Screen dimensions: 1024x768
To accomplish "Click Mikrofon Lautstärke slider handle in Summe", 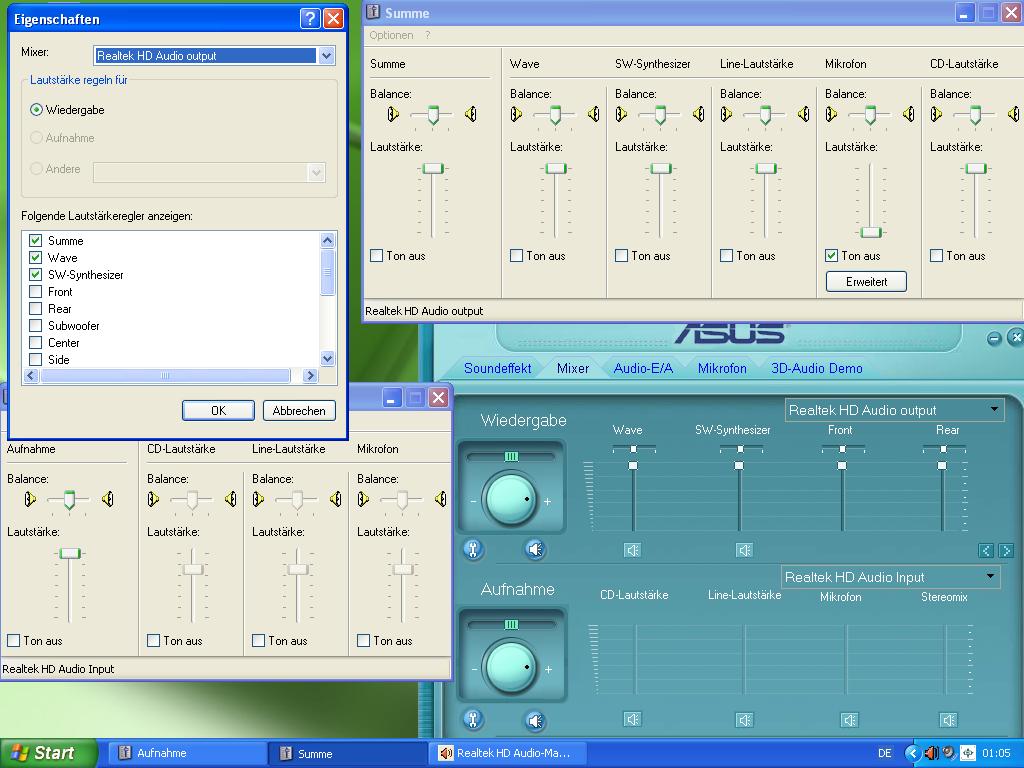I will coord(871,232).
